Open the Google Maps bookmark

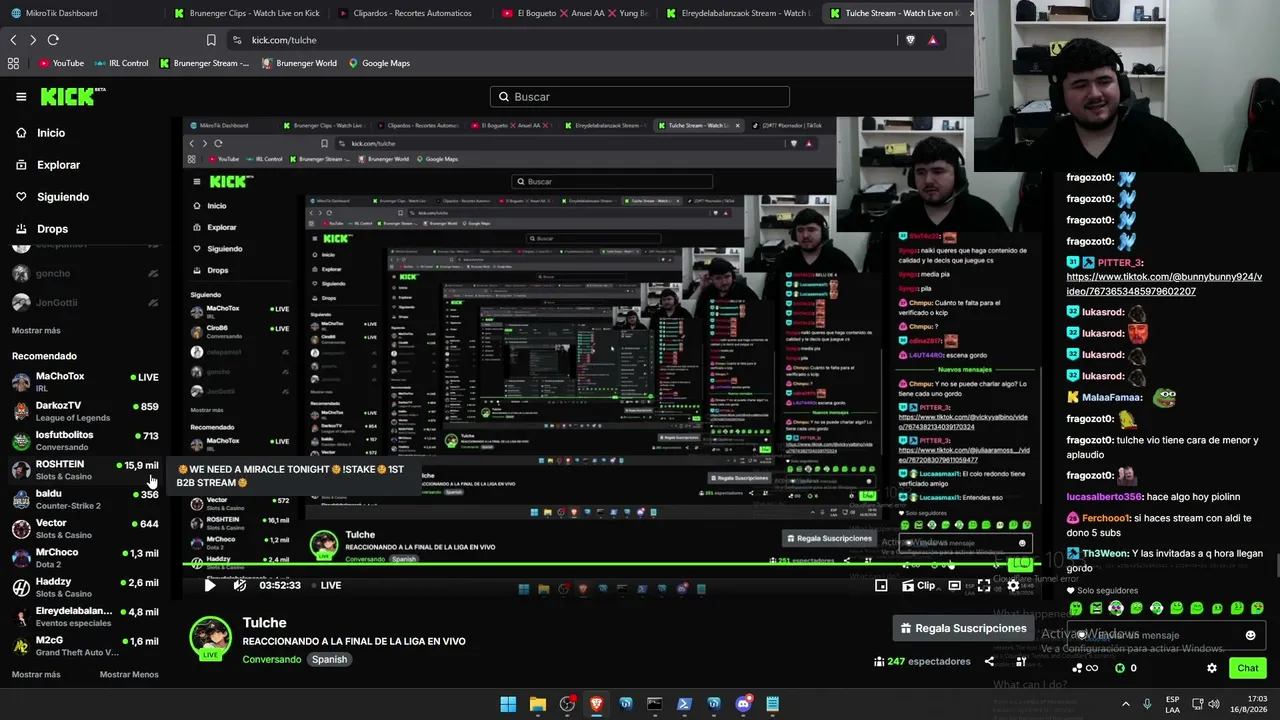pyautogui.click(x=379, y=63)
